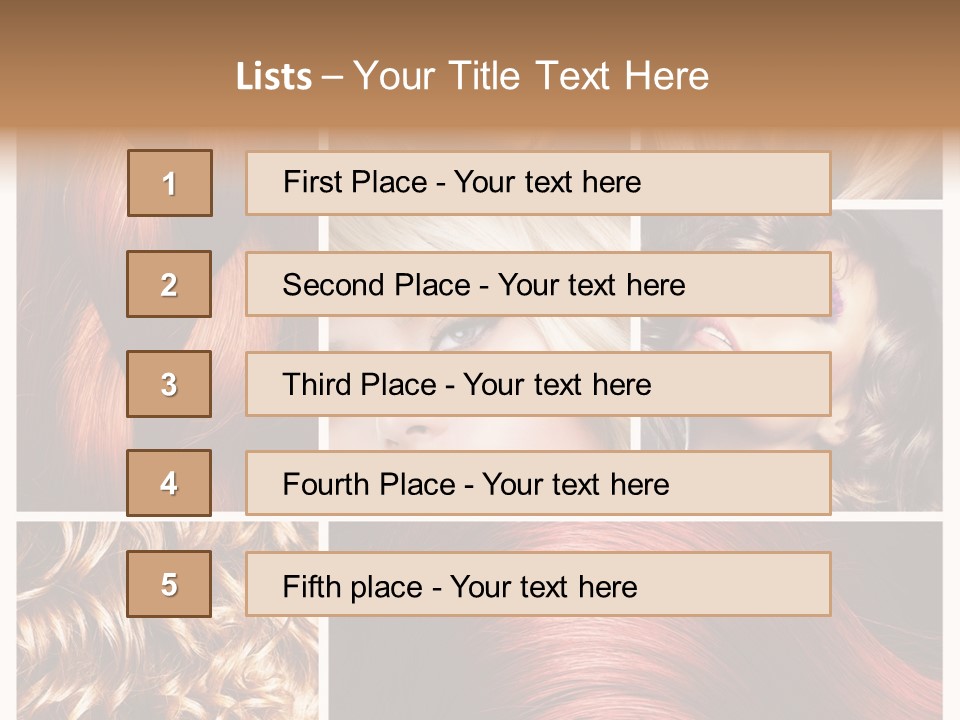Select the curly blonde hair photo

tap(167, 621)
